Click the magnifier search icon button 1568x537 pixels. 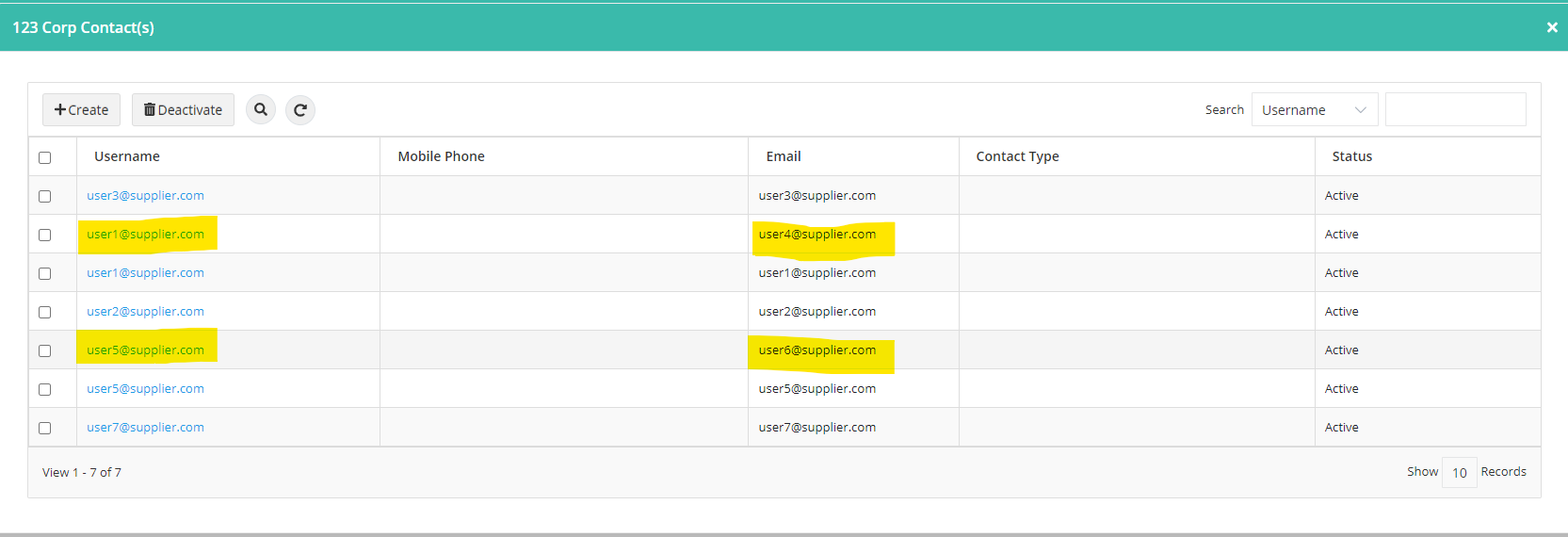261,109
